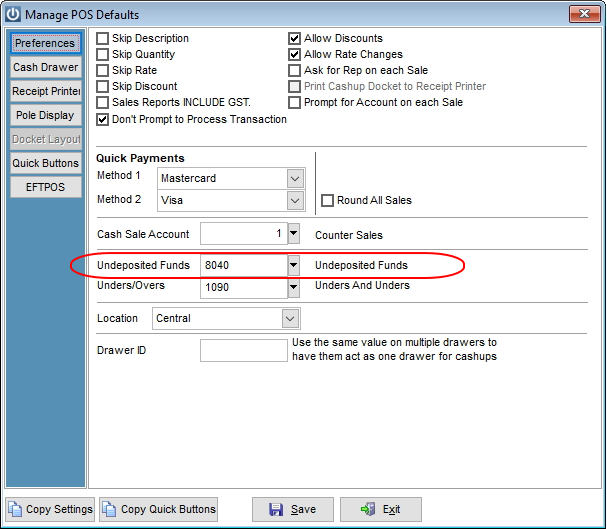Screen dimensions: 607x529
Task: Check Prompt for Account on each Sale
Action: [294, 103]
